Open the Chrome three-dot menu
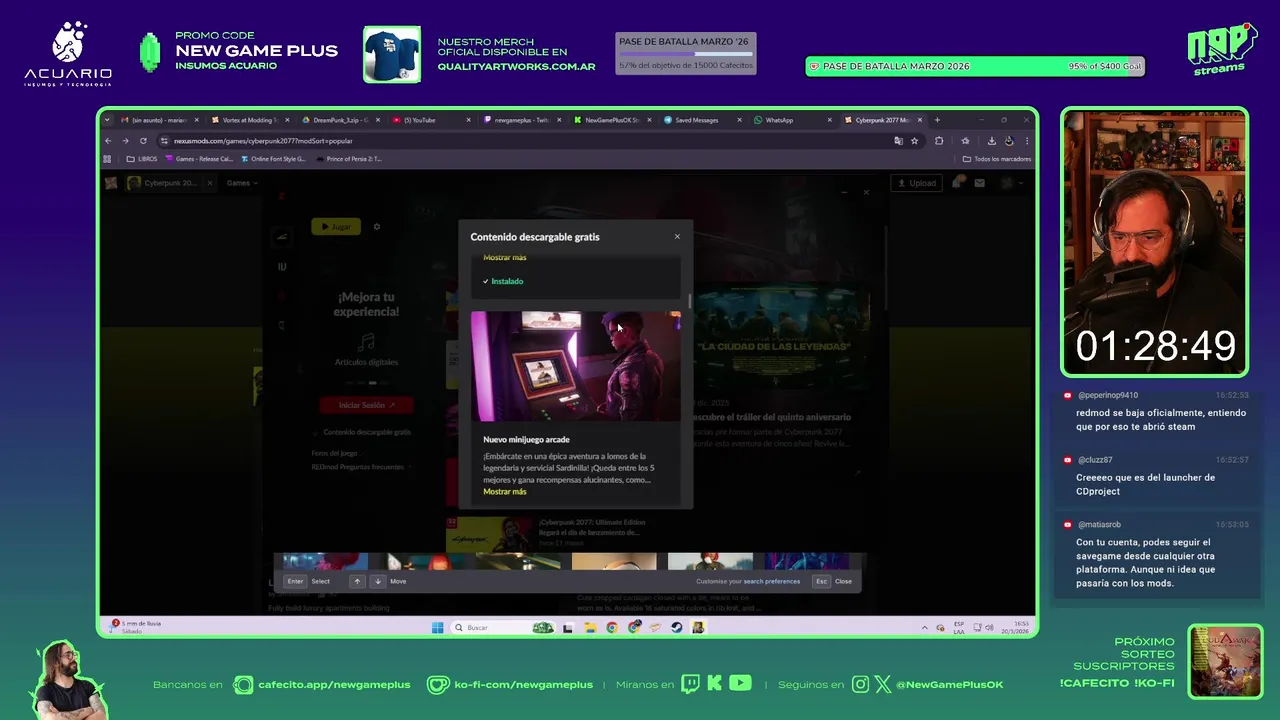The width and height of the screenshot is (1280, 720). point(1026,141)
